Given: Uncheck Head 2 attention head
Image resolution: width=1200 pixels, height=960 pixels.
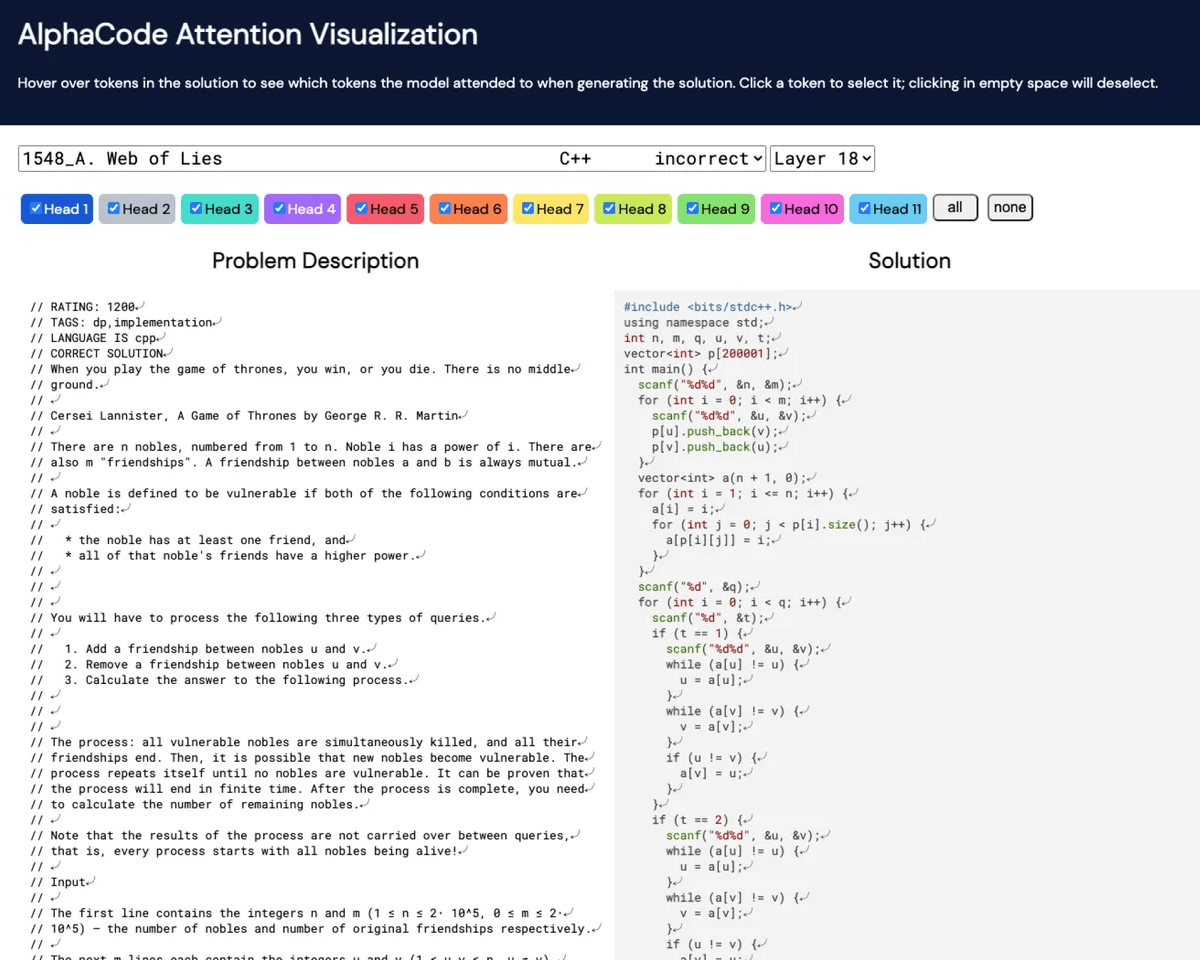Looking at the screenshot, I should (114, 208).
